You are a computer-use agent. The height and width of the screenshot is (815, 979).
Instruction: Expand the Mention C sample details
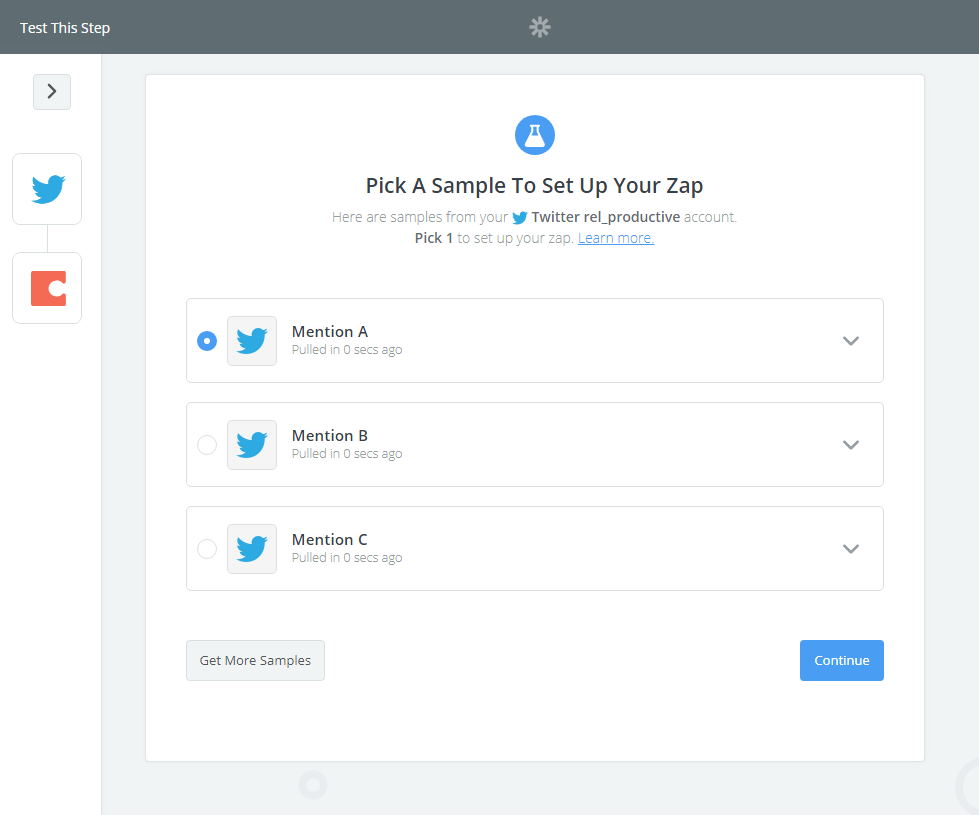(x=851, y=549)
